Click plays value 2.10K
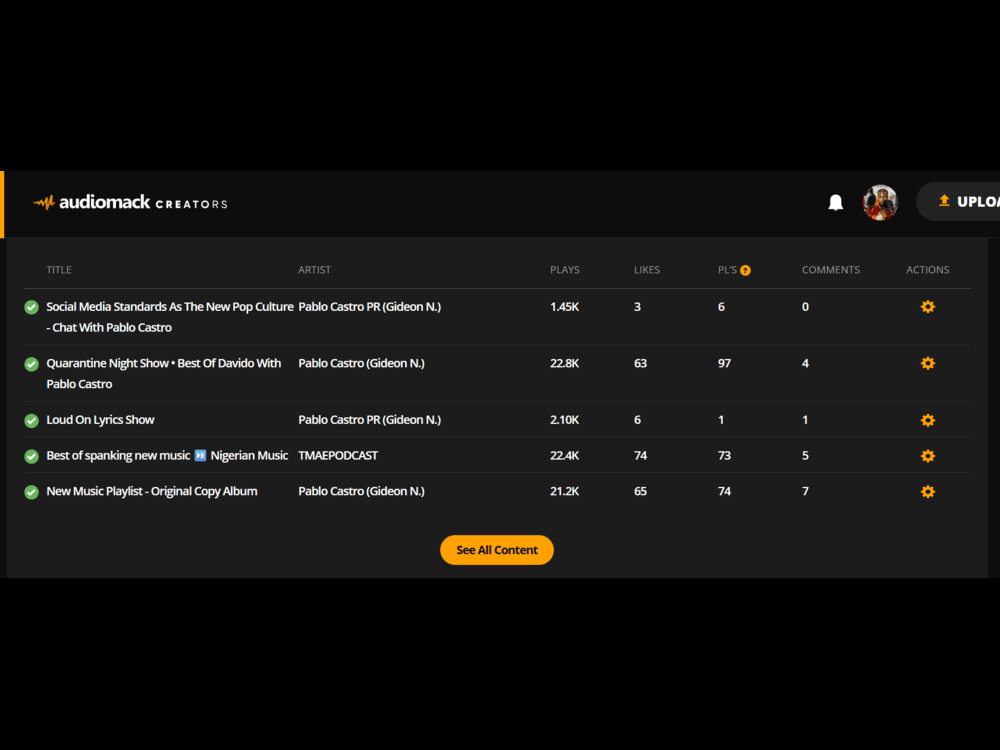This screenshot has width=1000, height=750. (x=564, y=420)
